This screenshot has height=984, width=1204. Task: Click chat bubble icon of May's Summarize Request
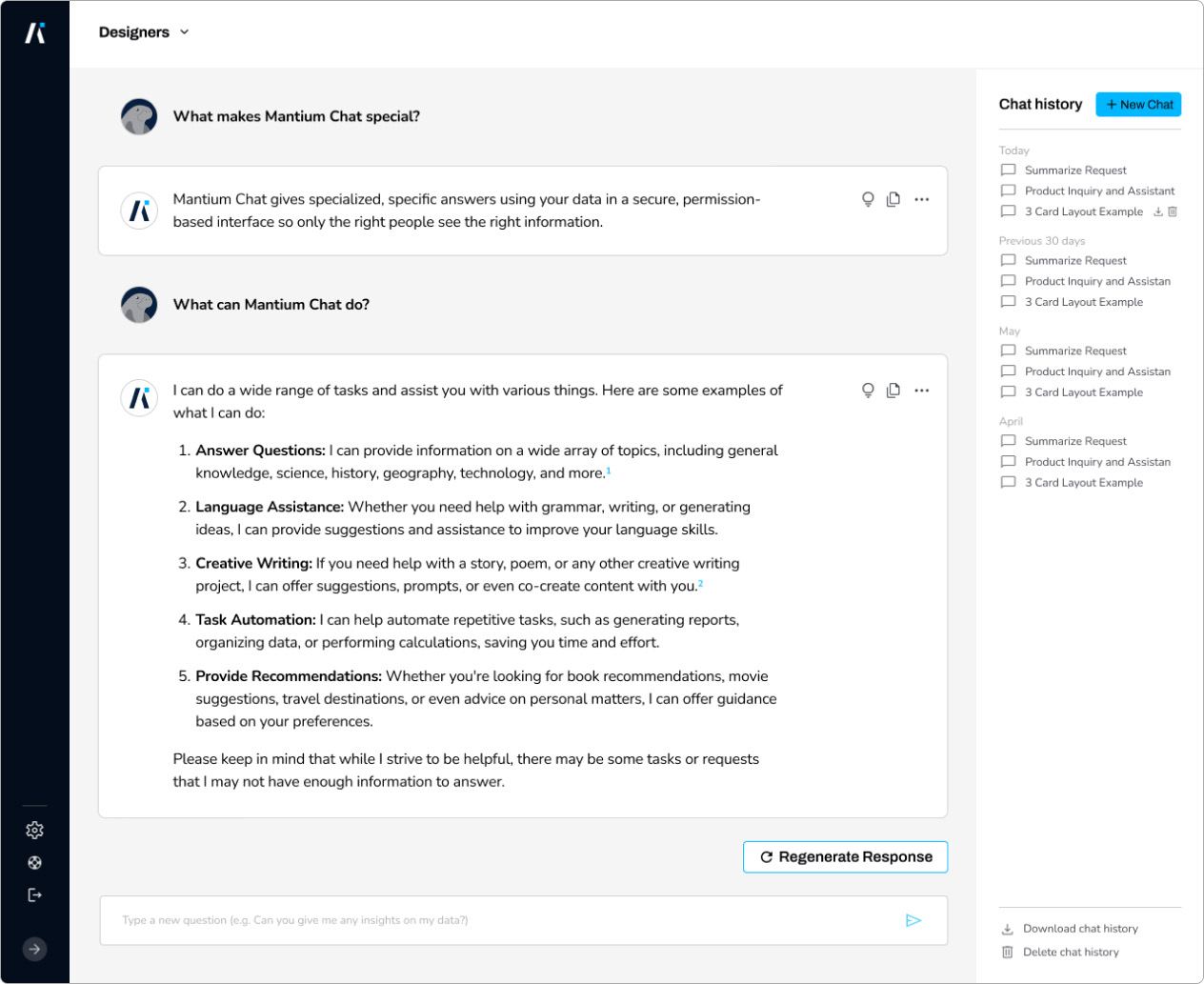click(1008, 351)
